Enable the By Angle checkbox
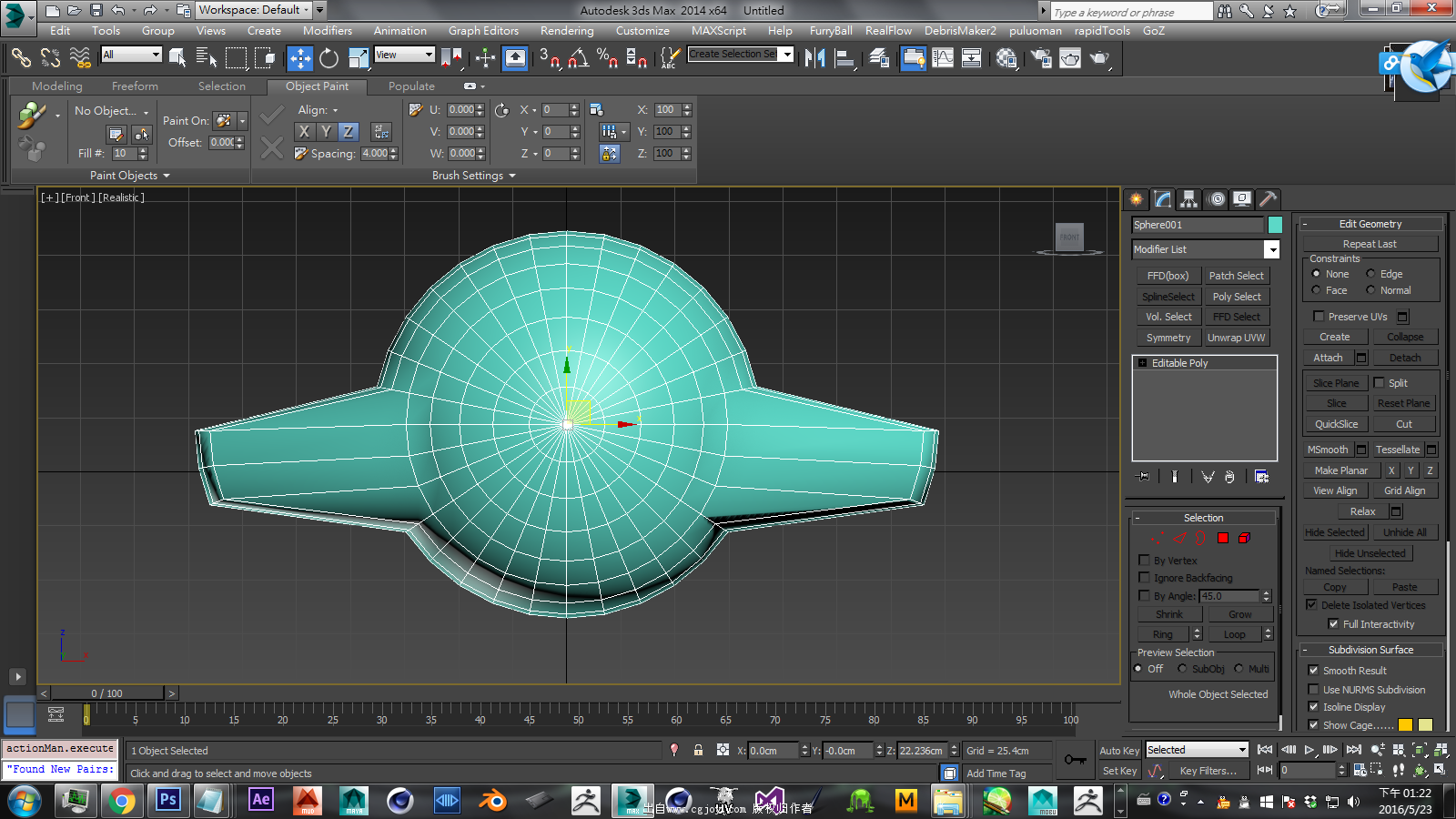Viewport: 1456px width, 819px height. pos(1145,596)
